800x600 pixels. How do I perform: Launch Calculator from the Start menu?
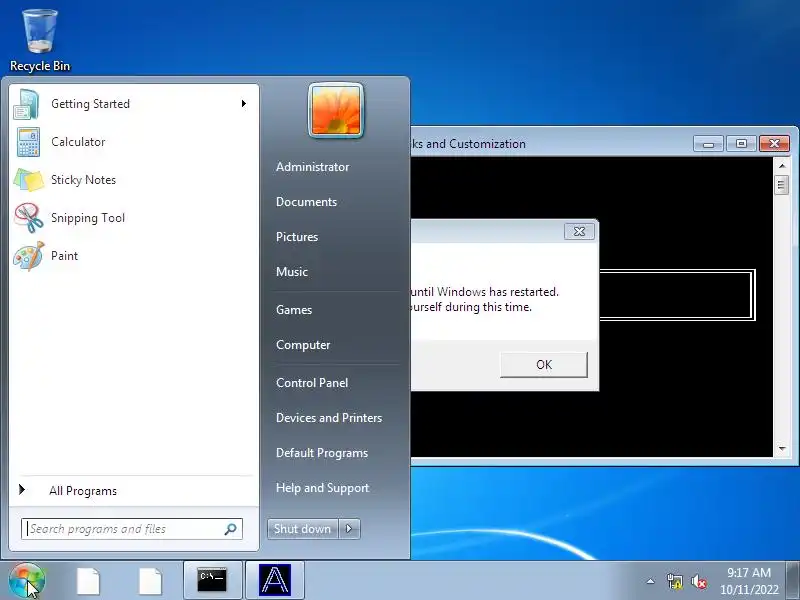[x=134, y=142]
